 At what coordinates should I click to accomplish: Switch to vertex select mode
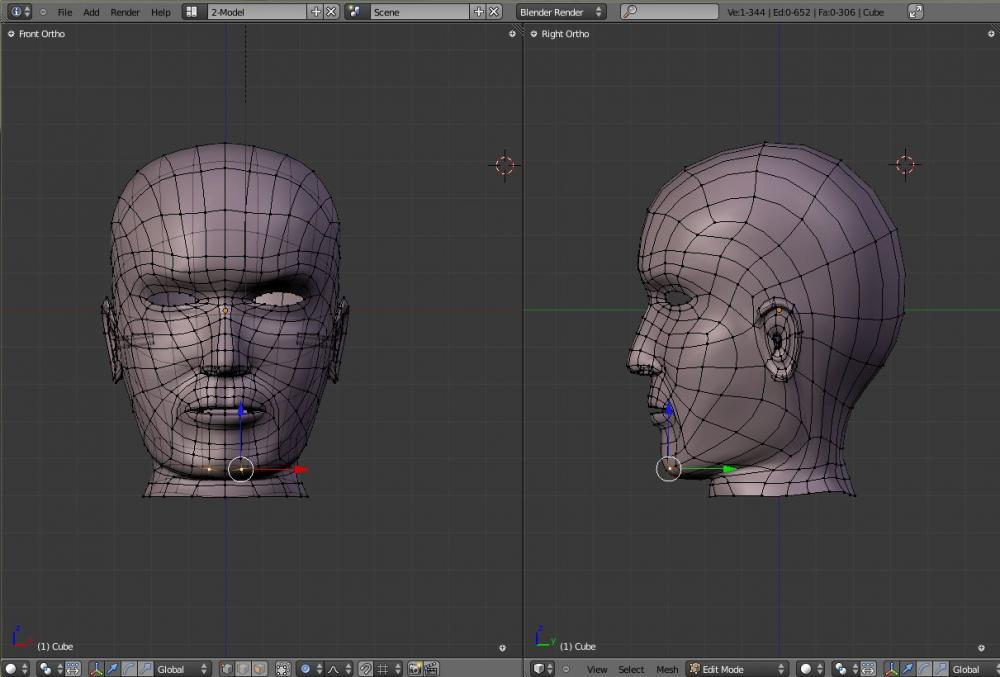coord(226,669)
